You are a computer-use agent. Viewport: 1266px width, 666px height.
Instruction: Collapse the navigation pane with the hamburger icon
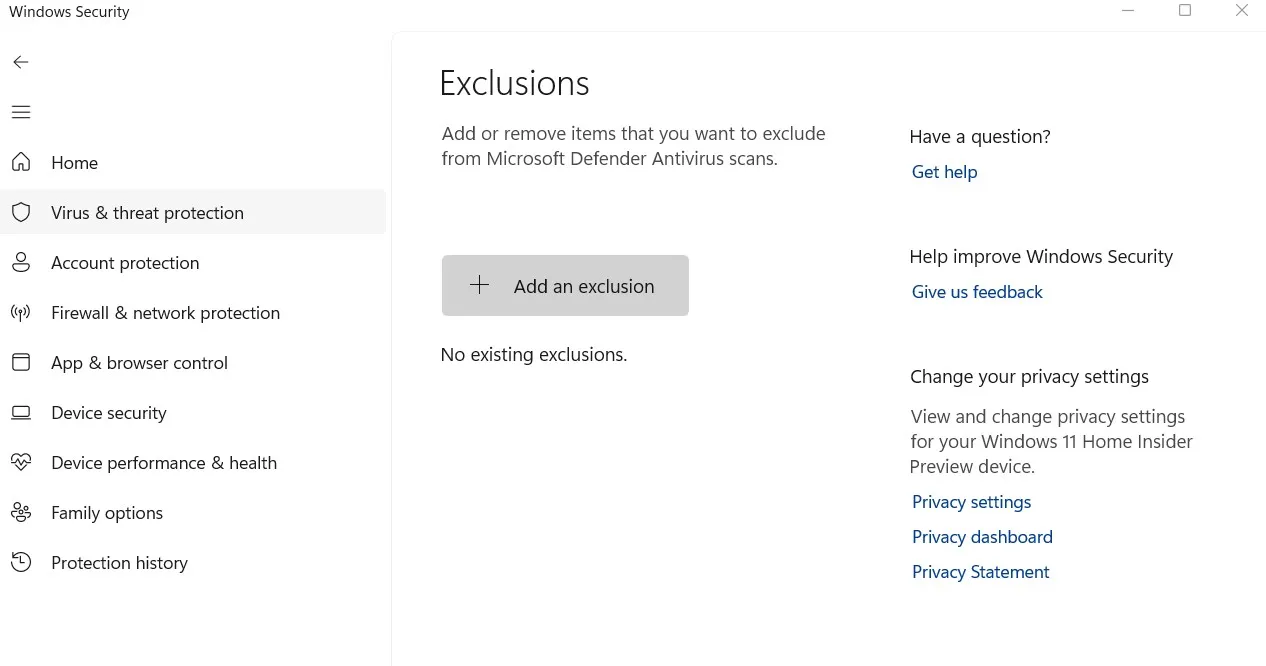(x=21, y=112)
